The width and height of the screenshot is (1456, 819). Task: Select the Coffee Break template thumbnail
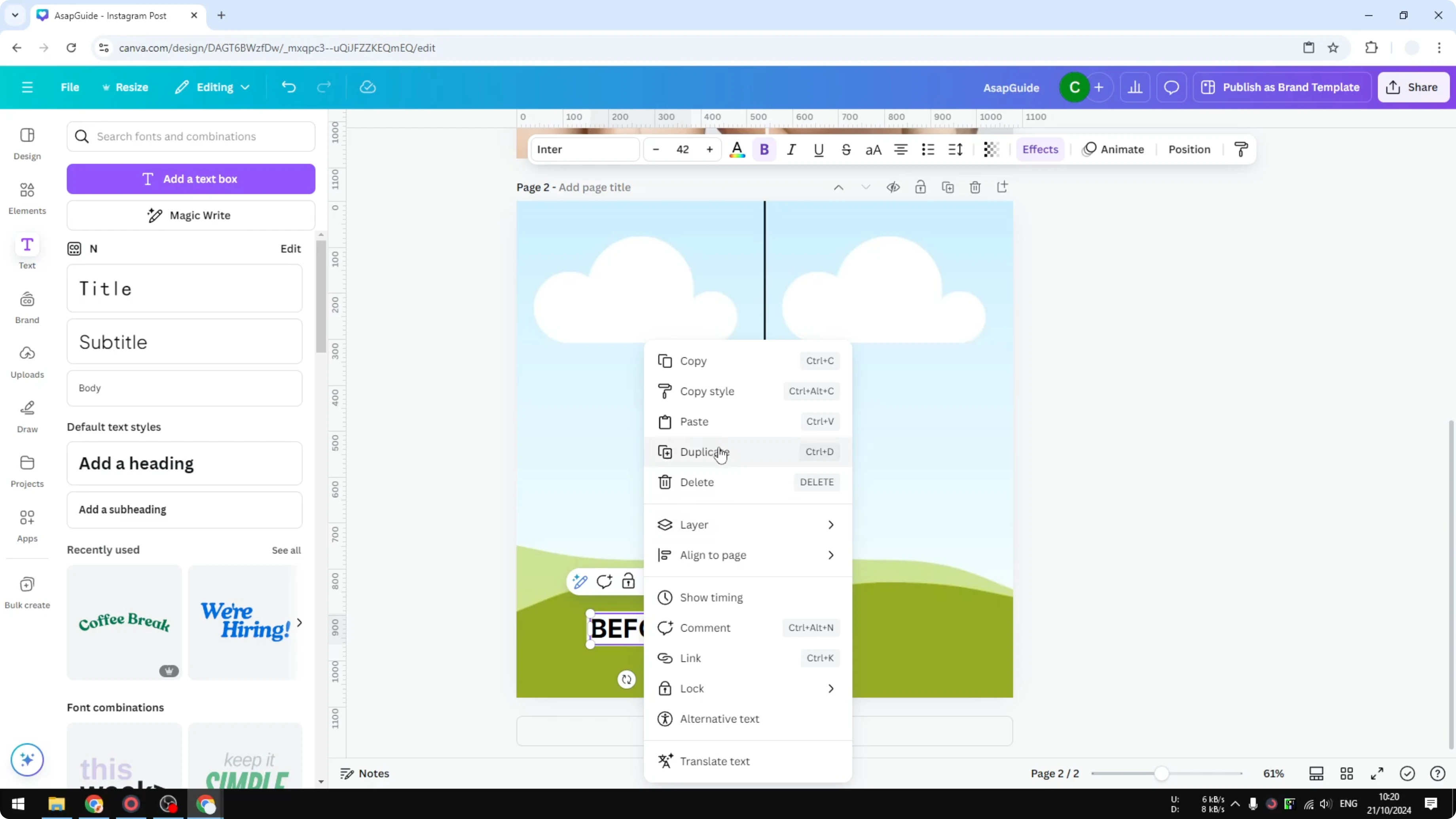[x=124, y=622]
